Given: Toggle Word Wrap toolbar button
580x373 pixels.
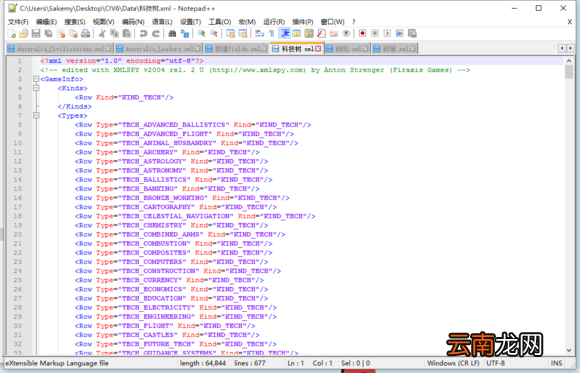Looking at the screenshot, I should [x=259, y=34].
